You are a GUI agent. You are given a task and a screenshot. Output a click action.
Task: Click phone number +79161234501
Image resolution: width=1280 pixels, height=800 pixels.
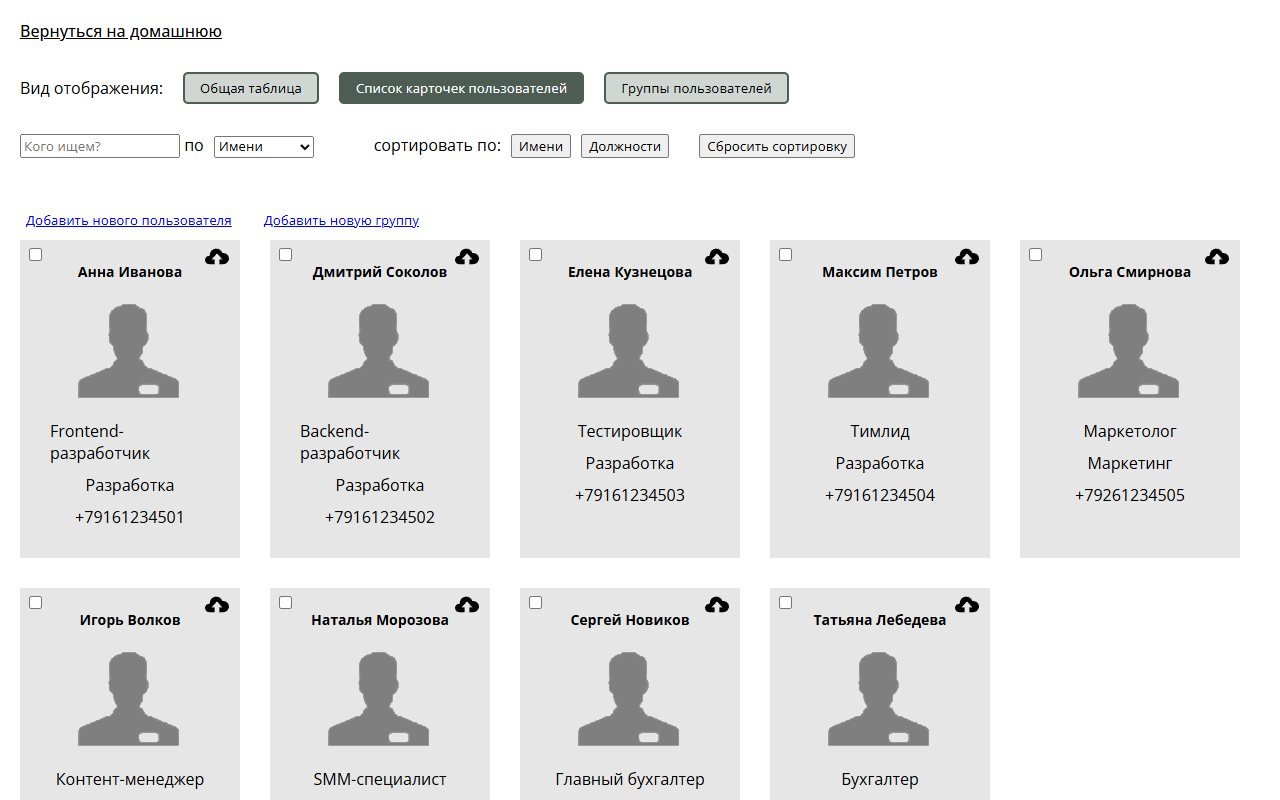[130, 518]
